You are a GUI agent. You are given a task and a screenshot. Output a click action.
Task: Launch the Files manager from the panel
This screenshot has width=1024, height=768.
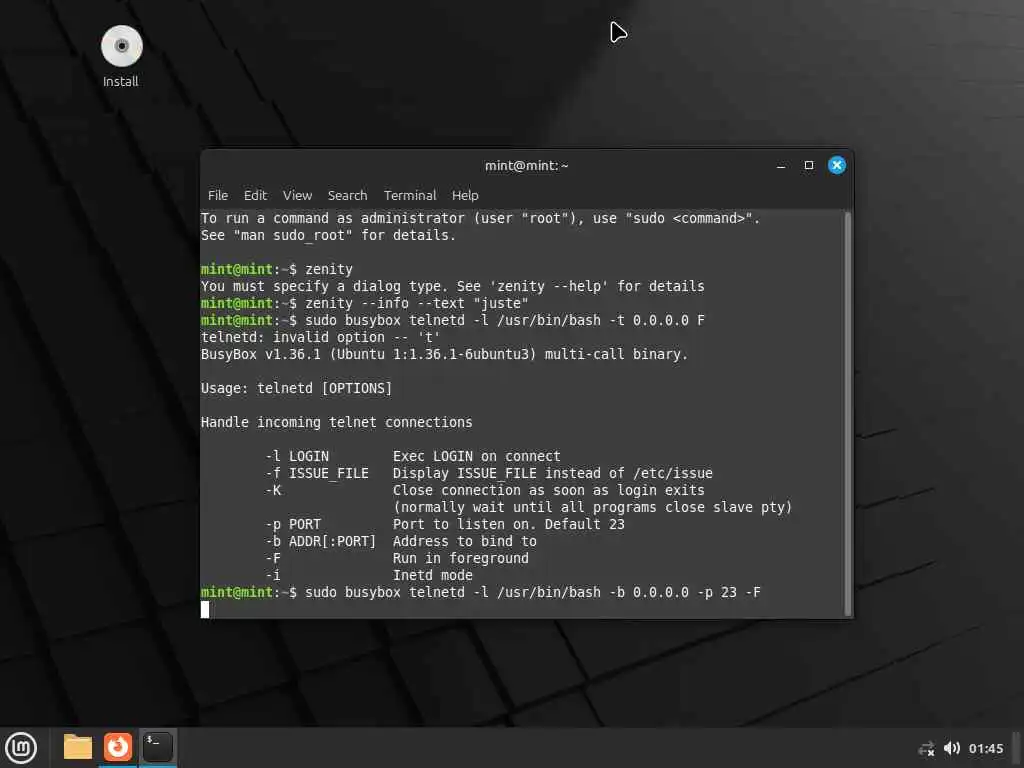(x=78, y=747)
